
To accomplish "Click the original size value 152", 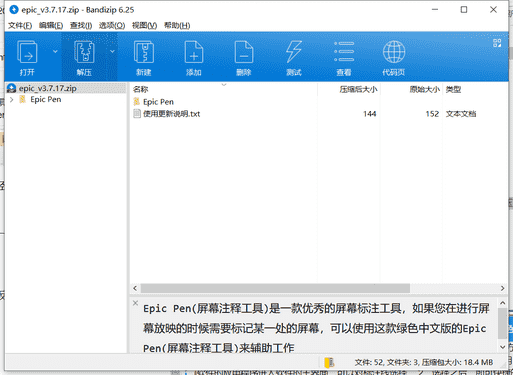I will (432, 114).
